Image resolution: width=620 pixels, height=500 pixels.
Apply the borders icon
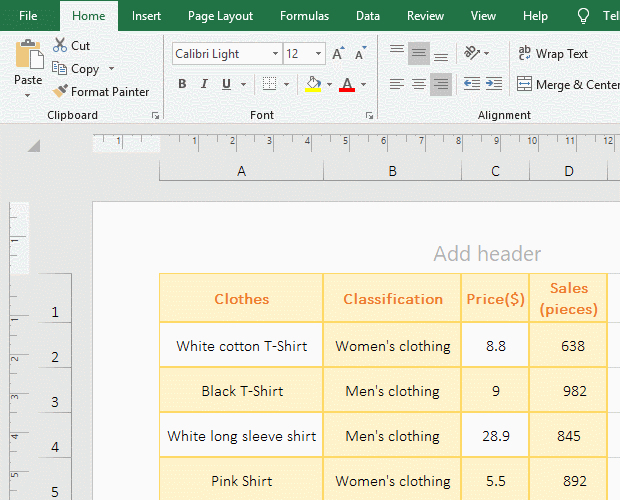tap(269, 84)
